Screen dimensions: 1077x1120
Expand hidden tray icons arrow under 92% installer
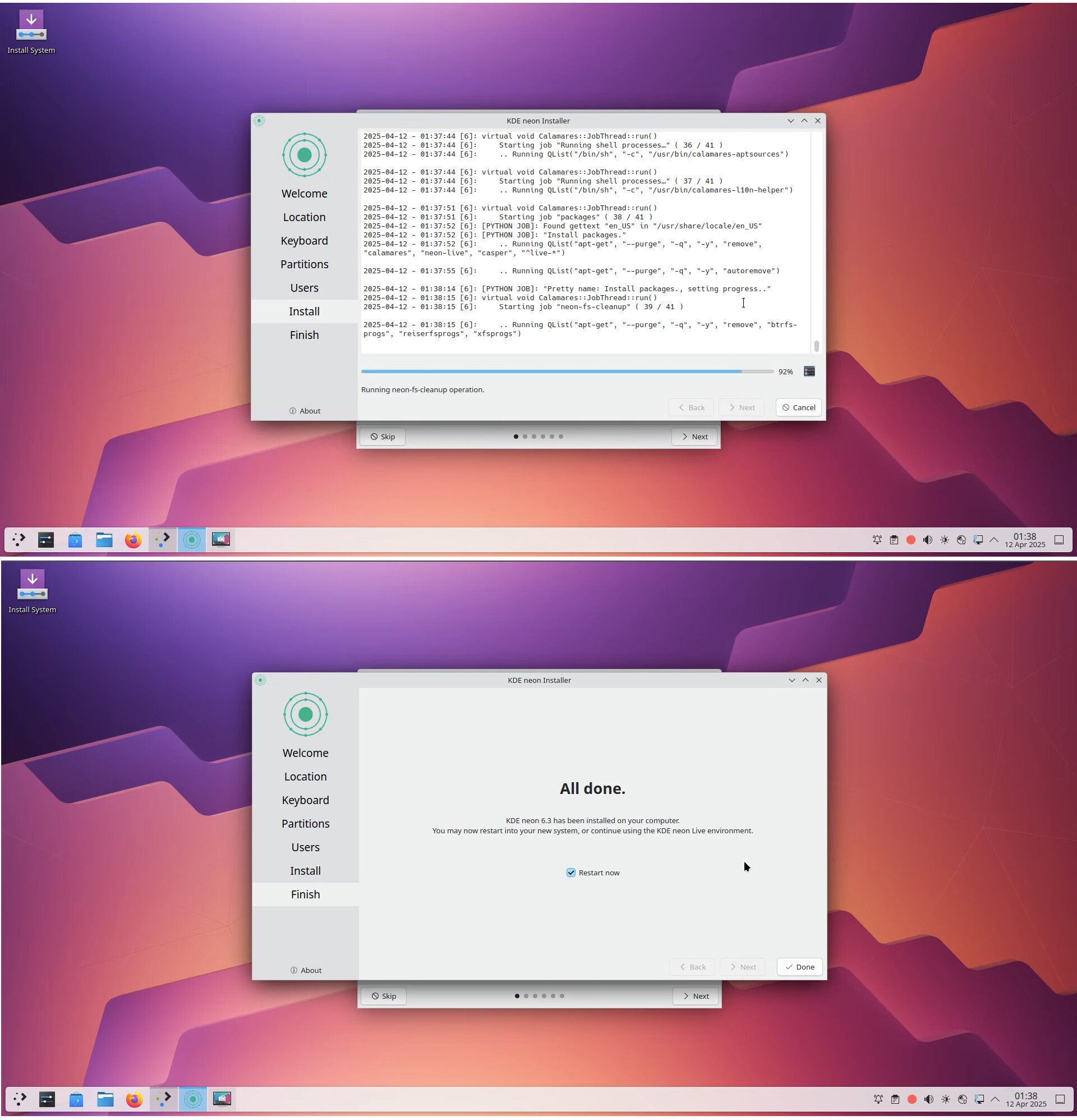tap(994, 540)
